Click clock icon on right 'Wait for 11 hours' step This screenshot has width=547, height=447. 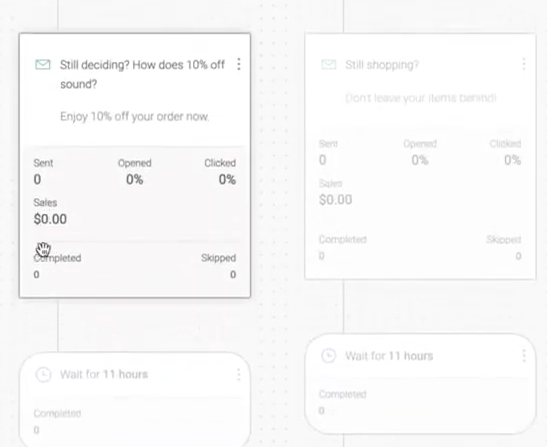tap(328, 356)
